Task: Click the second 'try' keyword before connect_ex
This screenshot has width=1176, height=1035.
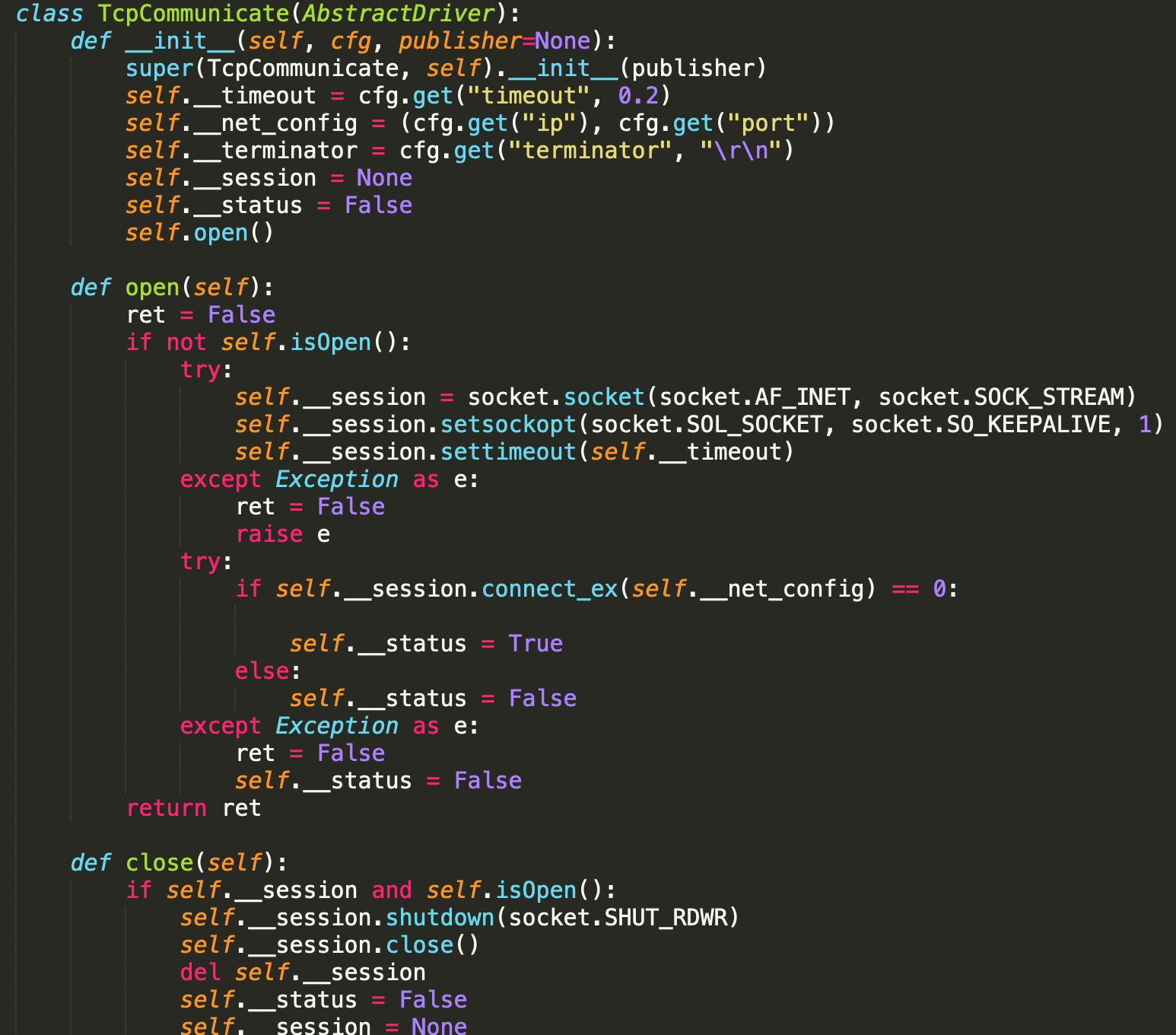Action: point(200,562)
